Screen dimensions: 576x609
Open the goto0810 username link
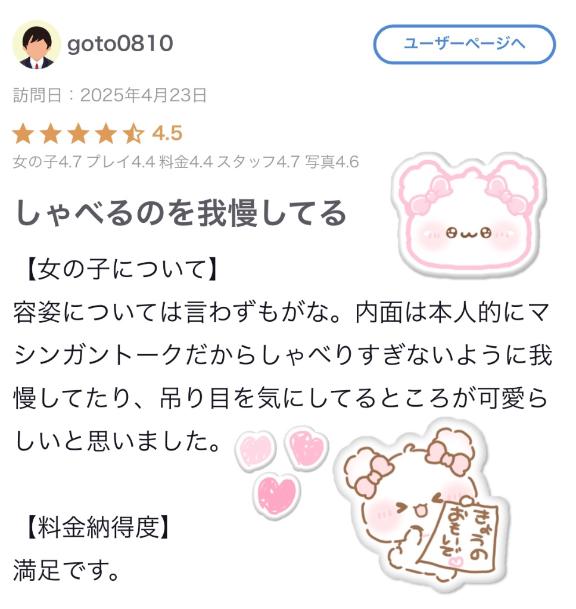pos(120,43)
